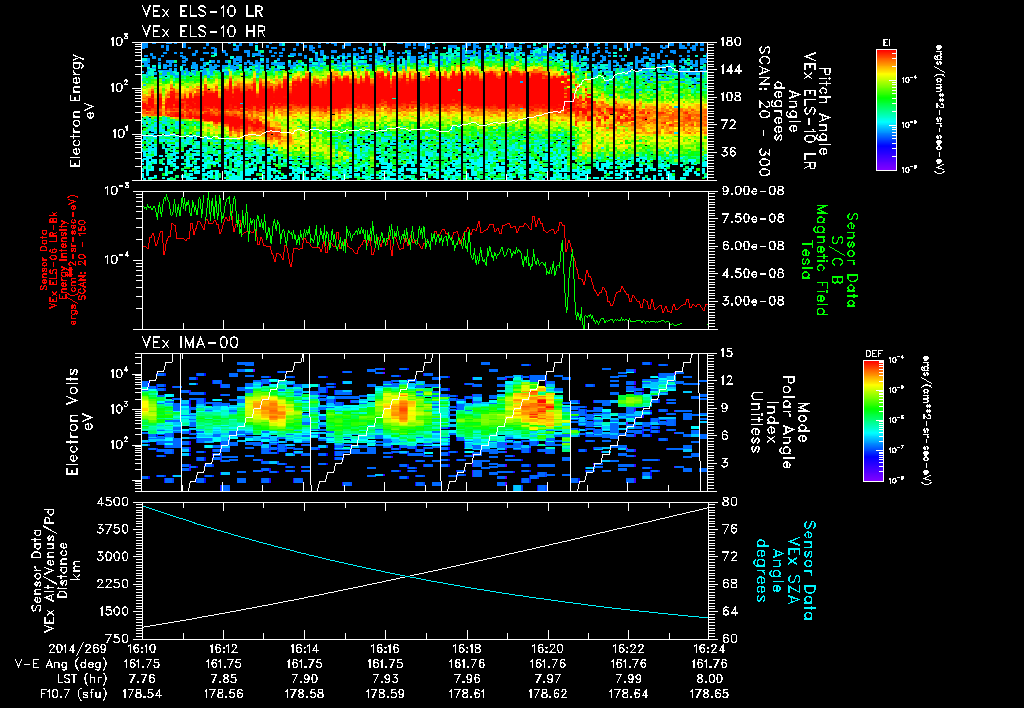Click the 108 pitch angle tick label

click(730, 97)
